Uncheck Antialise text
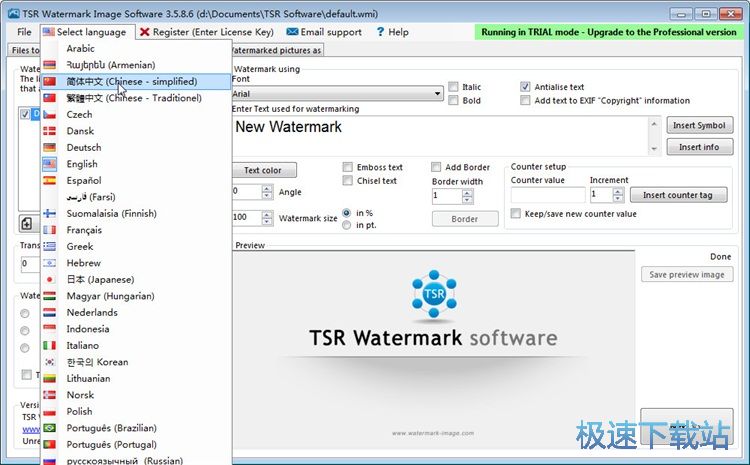Screen dimensions: 750x465 point(525,87)
